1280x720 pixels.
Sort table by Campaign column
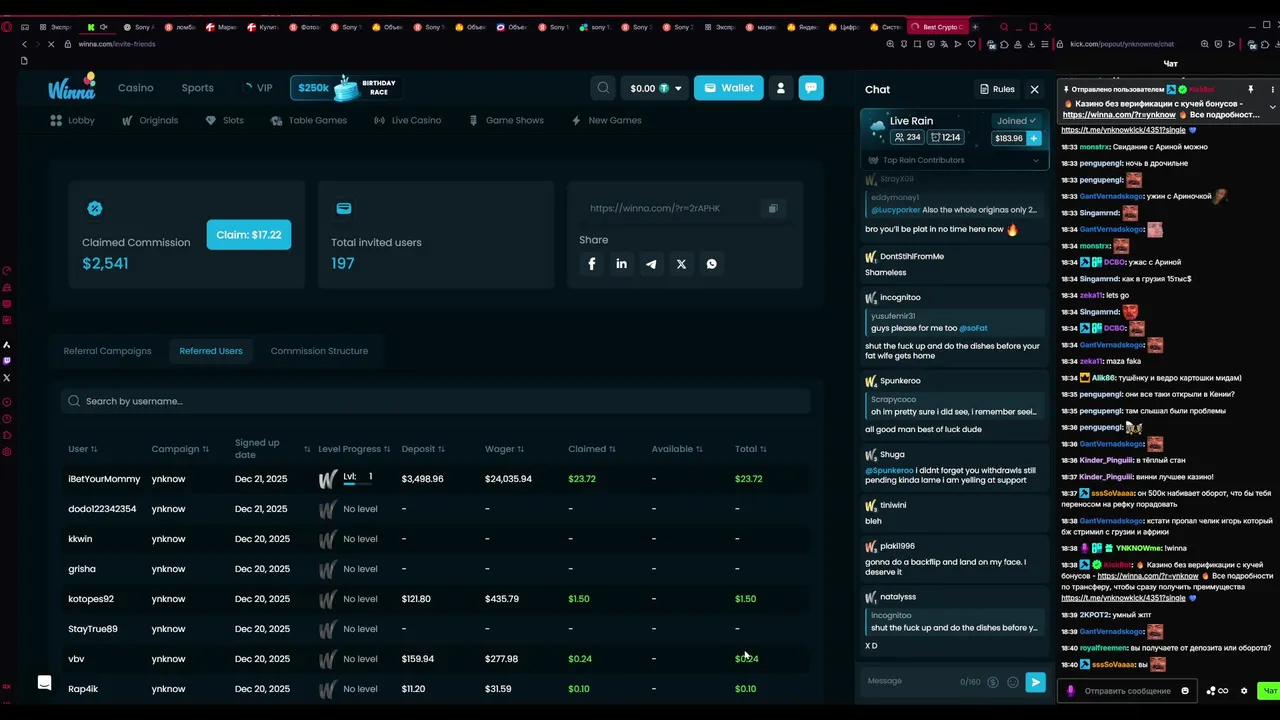tap(180, 449)
